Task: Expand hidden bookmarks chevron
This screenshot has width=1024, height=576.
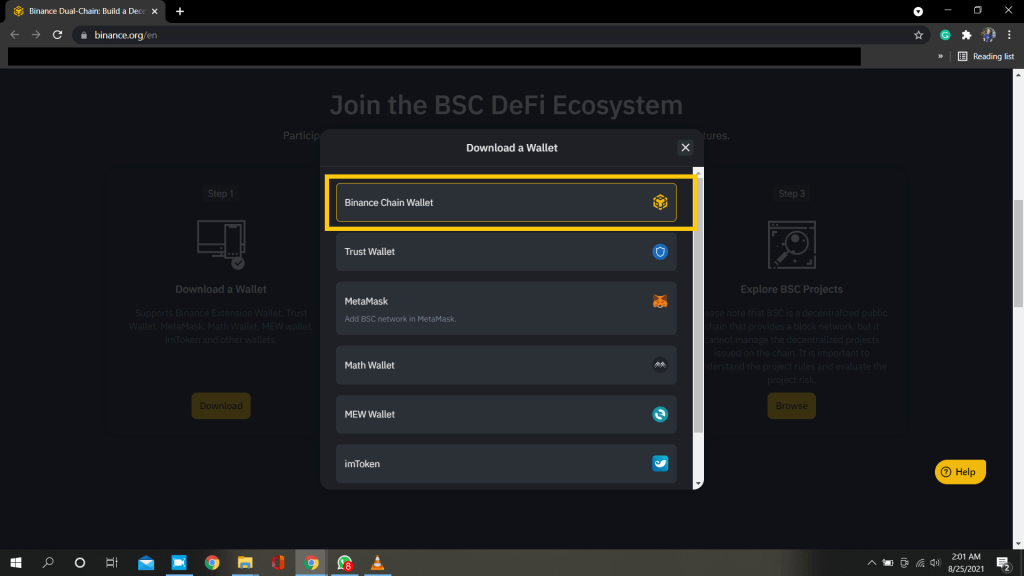Action: click(940, 57)
